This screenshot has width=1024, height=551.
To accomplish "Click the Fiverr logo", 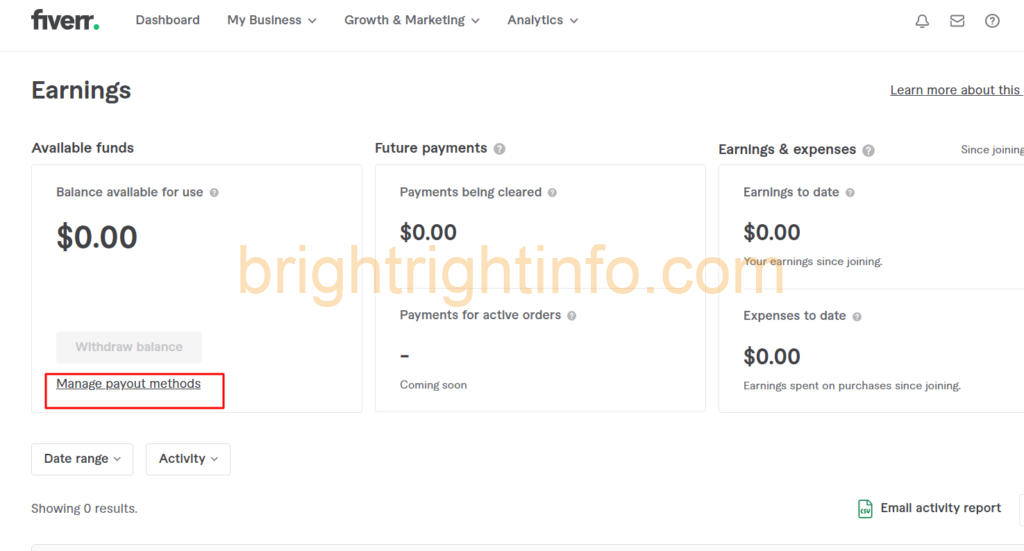I will point(65,20).
